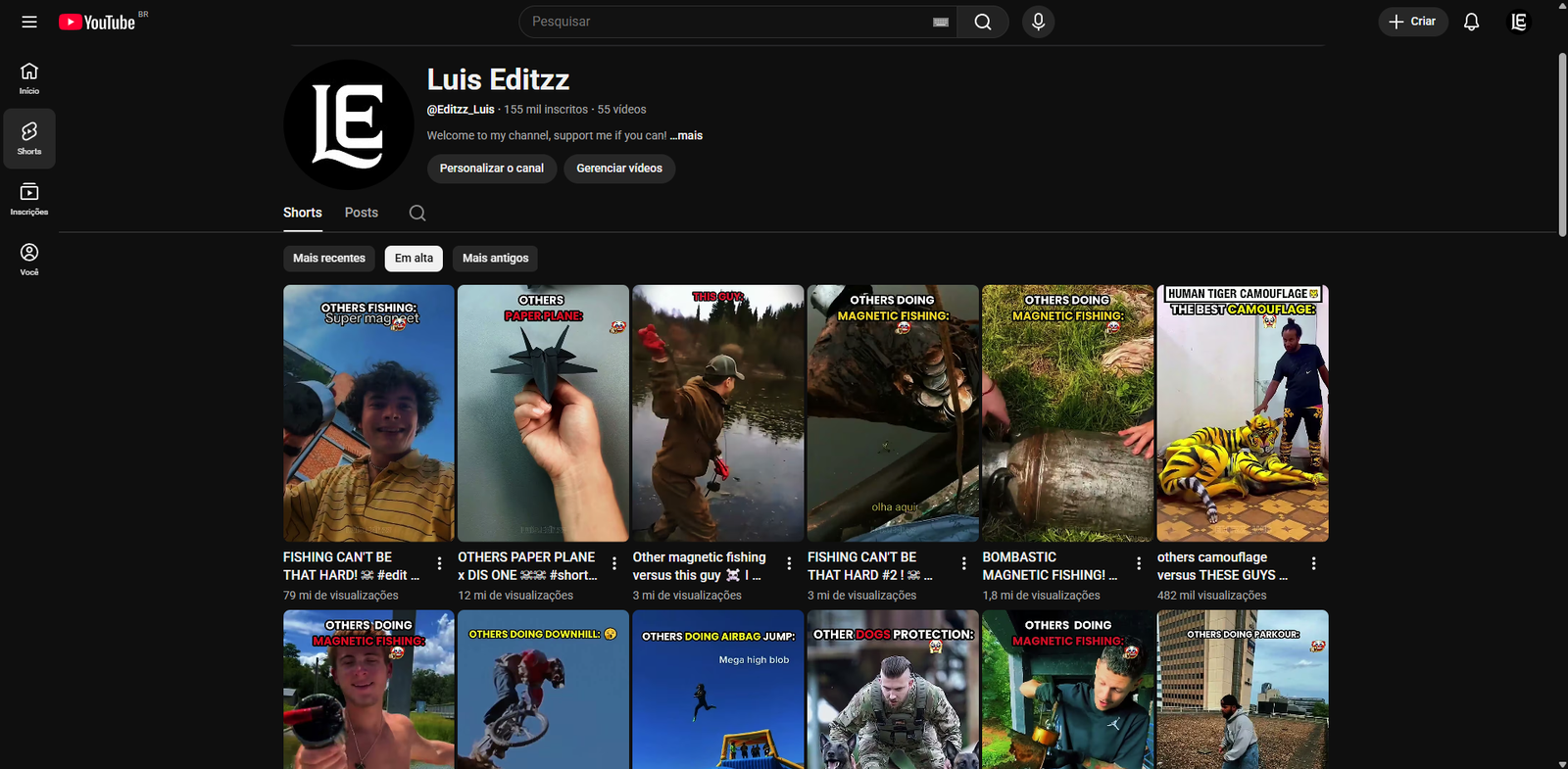Click the 55 vídeos count
This screenshot has height=769, width=1568.
click(x=622, y=110)
